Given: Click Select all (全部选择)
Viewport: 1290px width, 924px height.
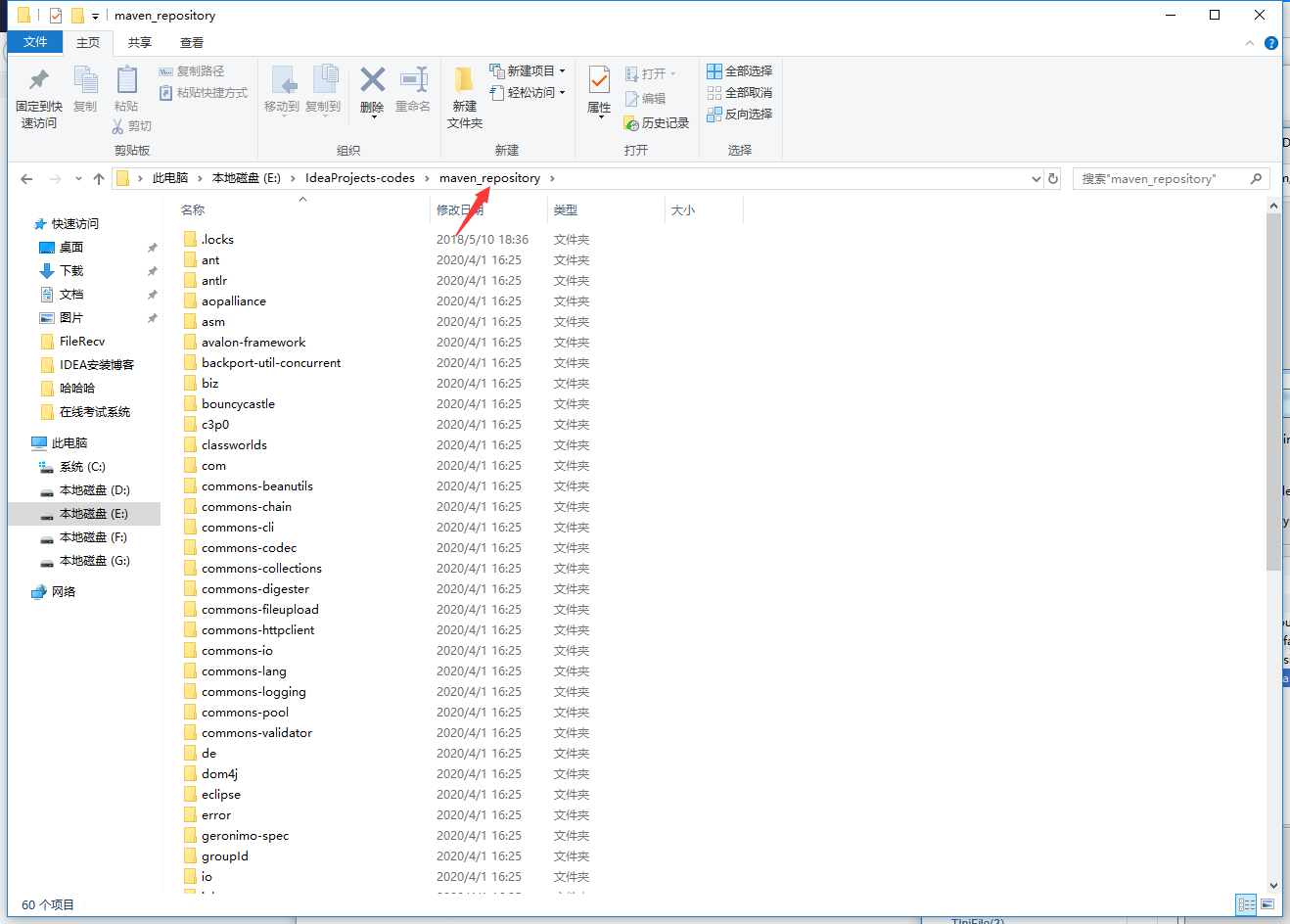Looking at the screenshot, I should (x=740, y=71).
